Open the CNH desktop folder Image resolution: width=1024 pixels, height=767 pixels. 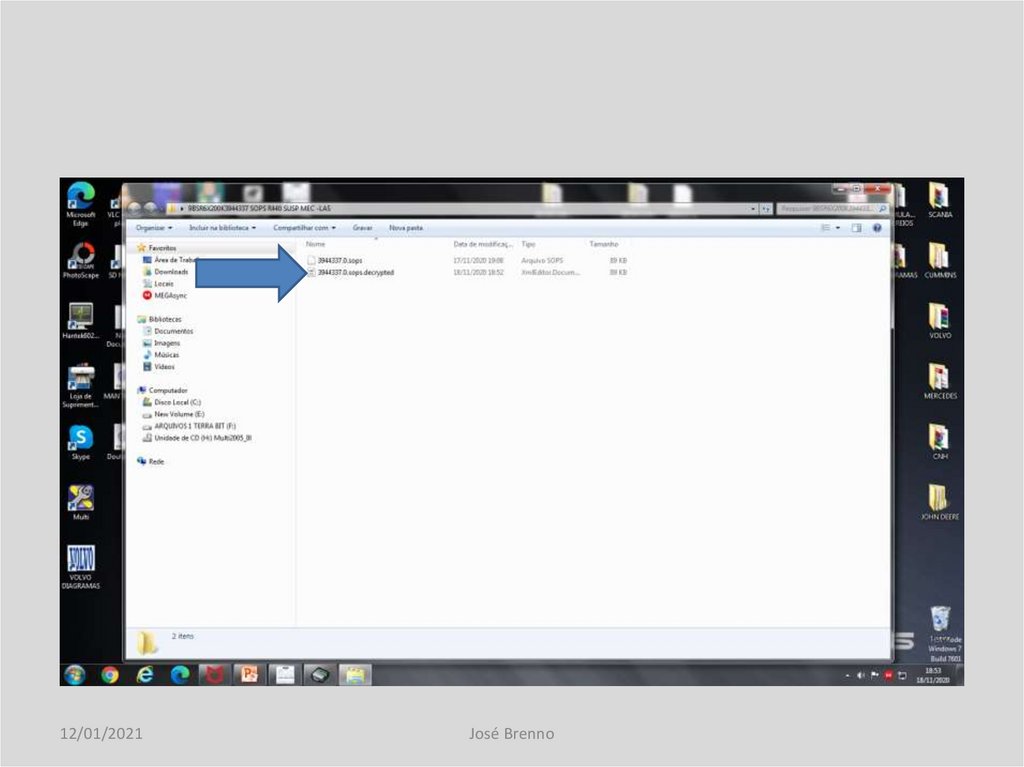(940, 442)
